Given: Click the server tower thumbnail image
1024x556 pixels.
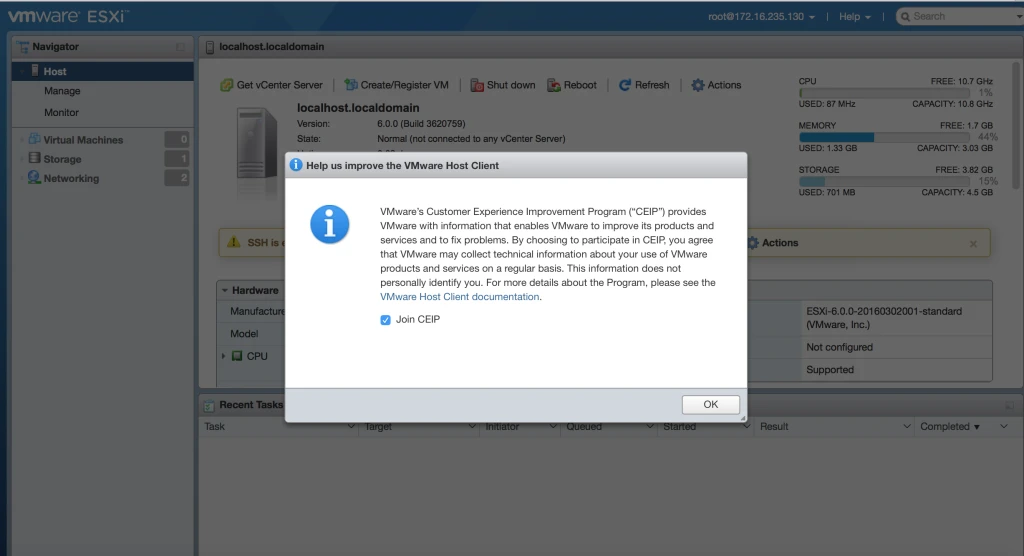Looking at the screenshot, I should click(x=257, y=144).
